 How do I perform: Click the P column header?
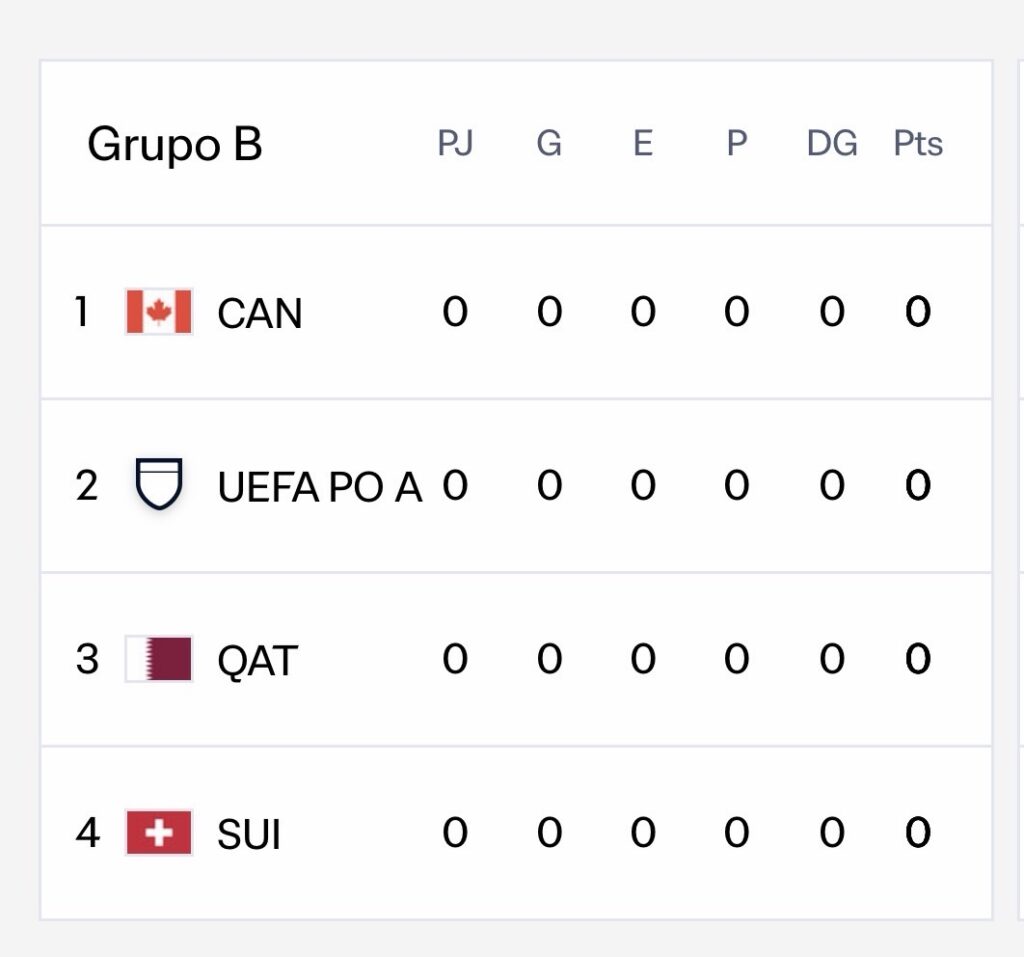[x=736, y=144]
